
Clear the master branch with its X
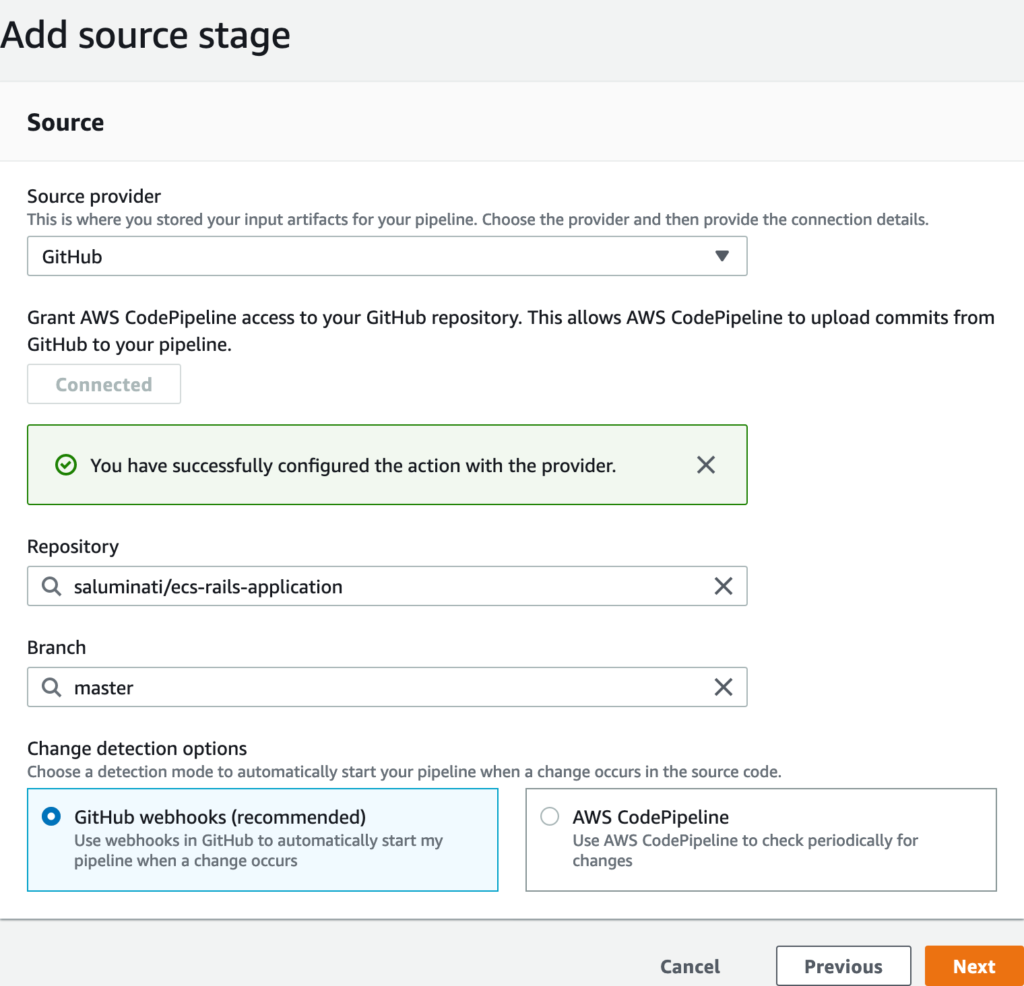coord(723,688)
